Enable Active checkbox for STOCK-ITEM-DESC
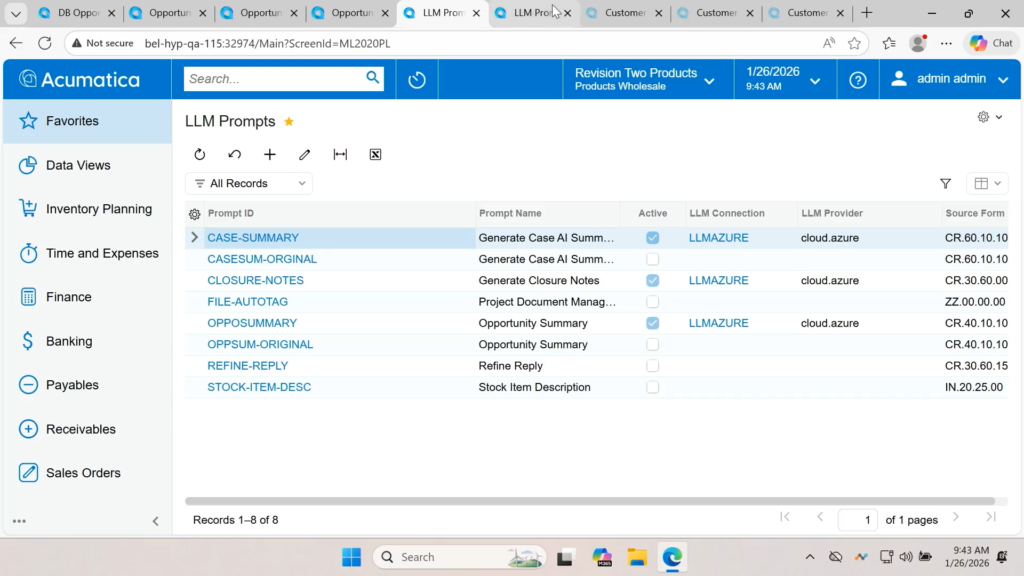This screenshot has height=576, width=1024. point(652,387)
